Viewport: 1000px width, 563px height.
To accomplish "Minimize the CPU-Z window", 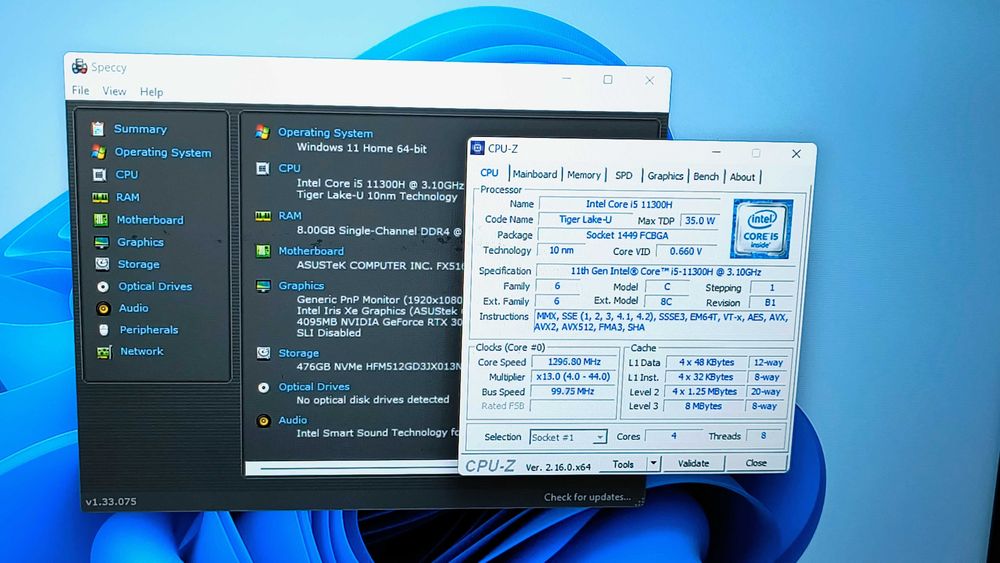I will coord(717,152).
